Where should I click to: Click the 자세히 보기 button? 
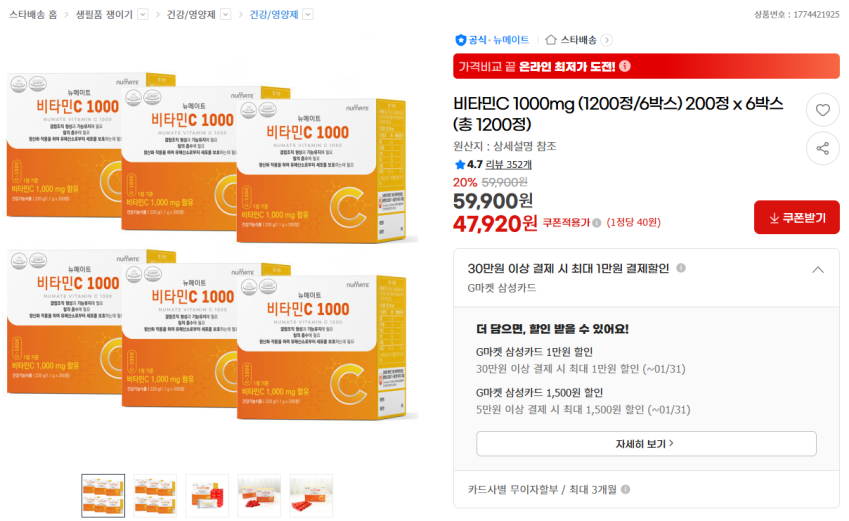(x=646, y=444)
